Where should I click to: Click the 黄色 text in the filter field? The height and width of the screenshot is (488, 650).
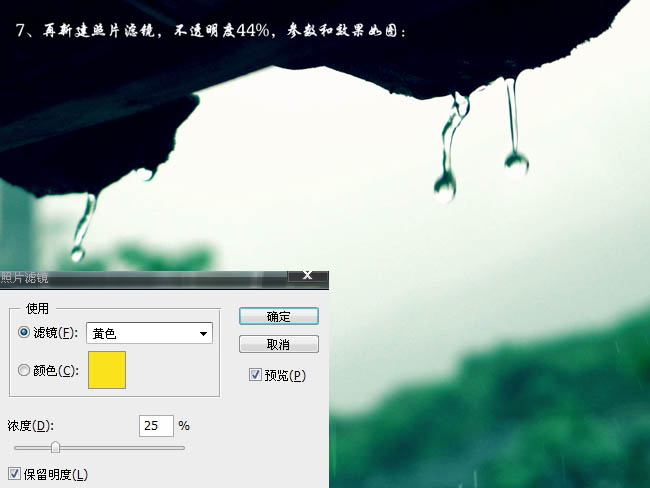tap(105, 334)
